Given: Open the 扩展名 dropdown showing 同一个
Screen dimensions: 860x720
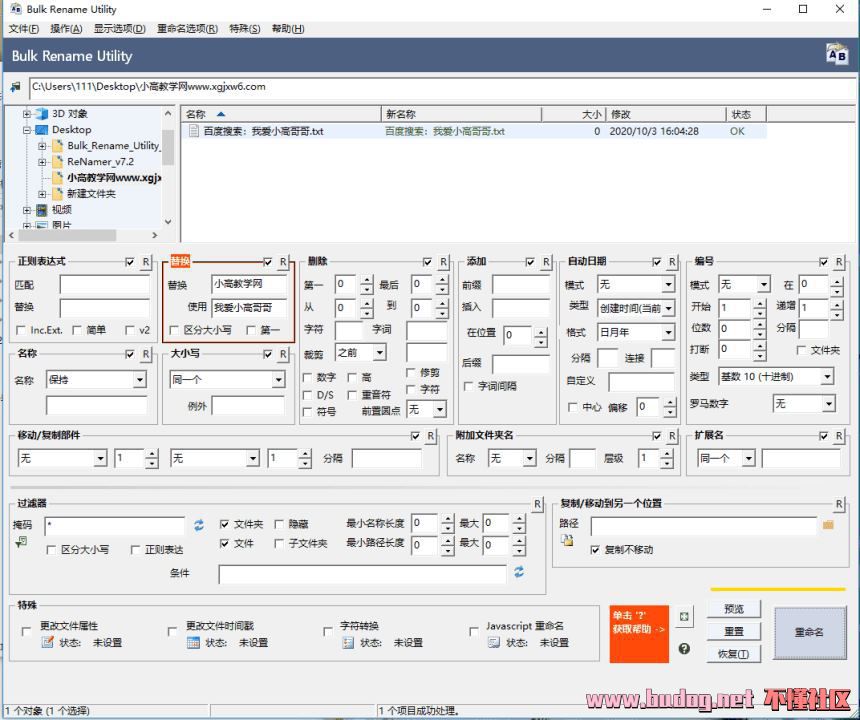Looking at the screenshot, I should pos(748,458).
